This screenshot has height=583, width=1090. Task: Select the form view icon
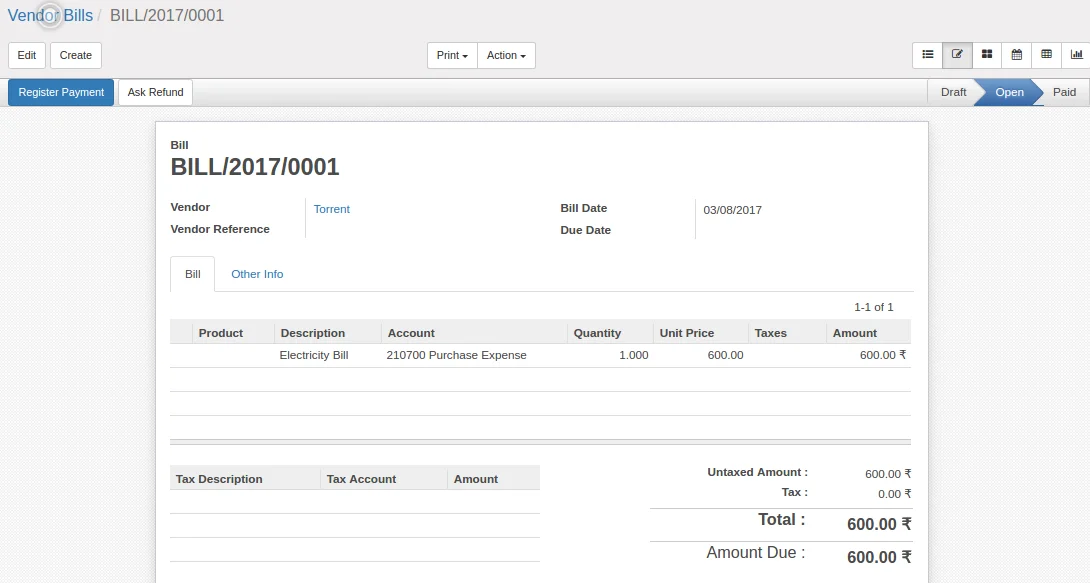click(x=957, y=55)
